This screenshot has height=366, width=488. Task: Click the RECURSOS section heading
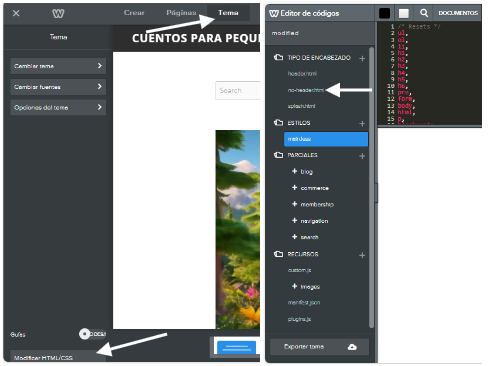(303, 254)
